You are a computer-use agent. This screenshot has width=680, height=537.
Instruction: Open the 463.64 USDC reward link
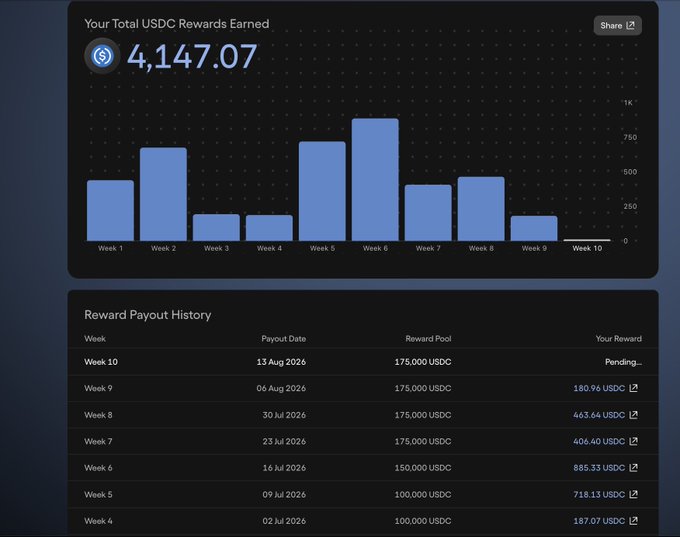tap(599, 415)
